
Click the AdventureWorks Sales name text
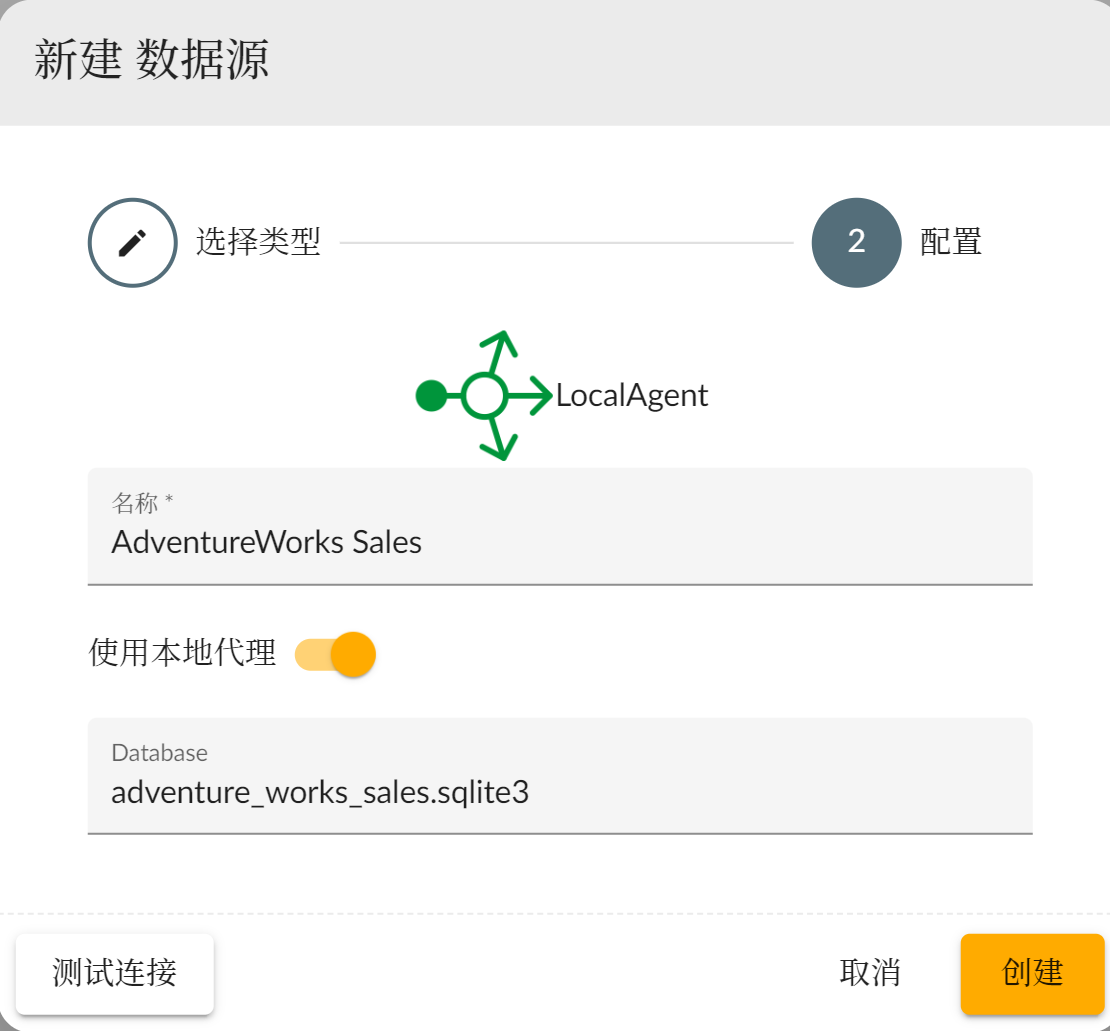[267, 542]
